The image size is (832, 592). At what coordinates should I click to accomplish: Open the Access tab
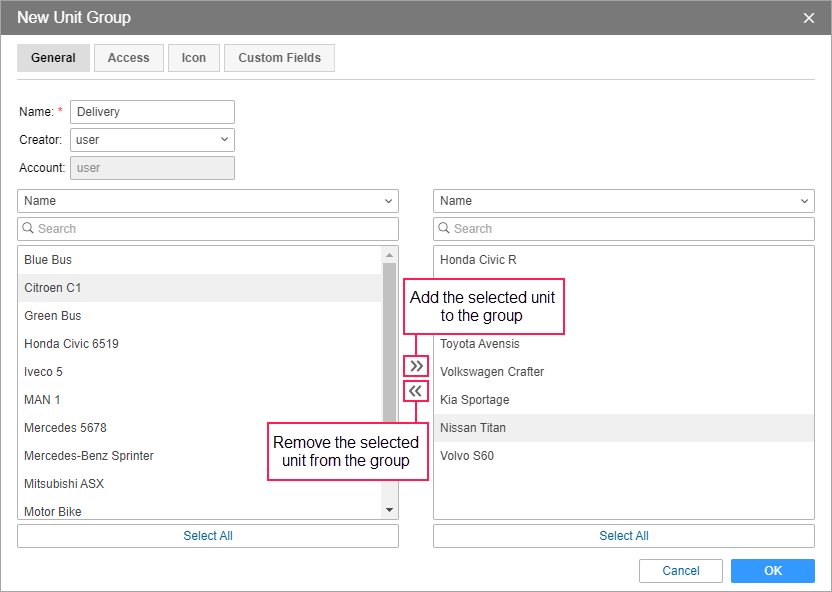coord(128,58)
